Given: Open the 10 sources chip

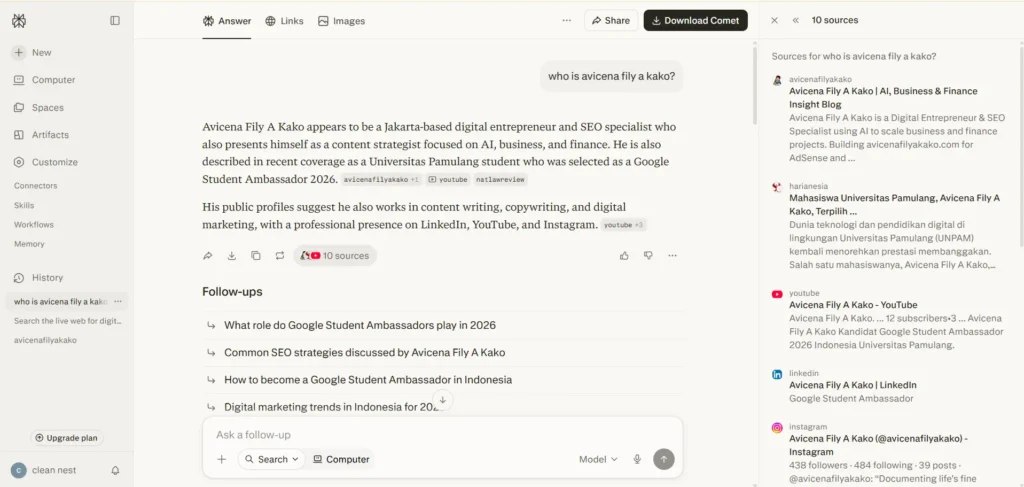Looking at the screenshot, I should 335,256.
